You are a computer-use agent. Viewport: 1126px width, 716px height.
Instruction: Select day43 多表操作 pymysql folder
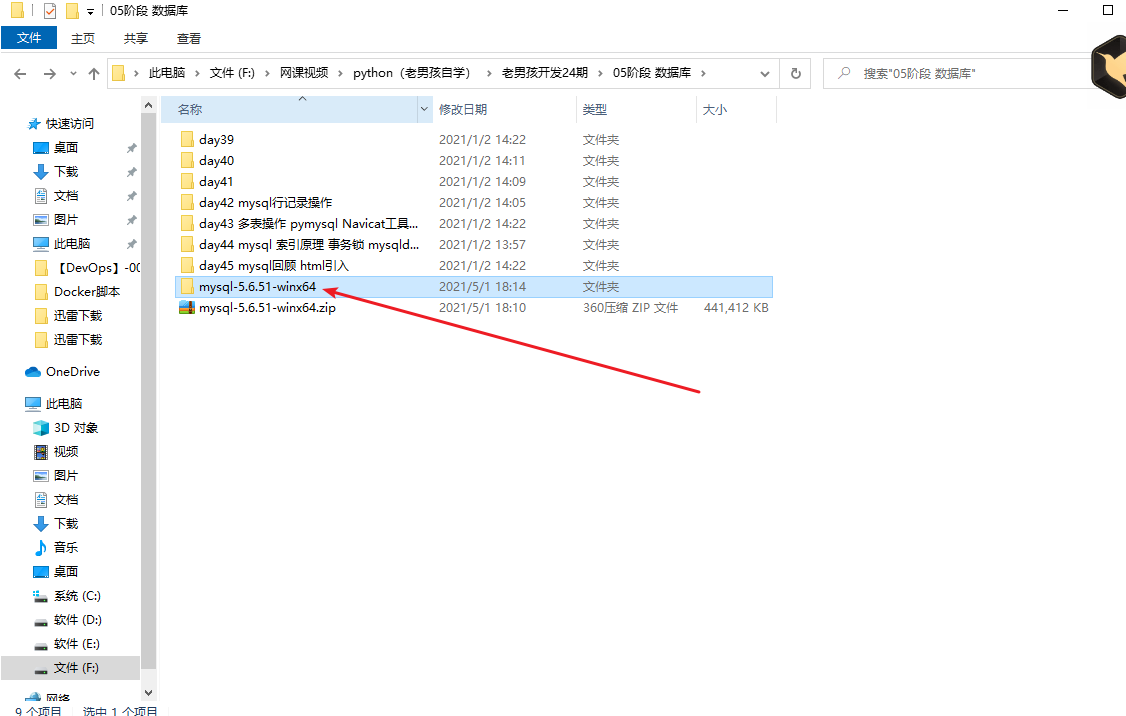pos(308,223)
